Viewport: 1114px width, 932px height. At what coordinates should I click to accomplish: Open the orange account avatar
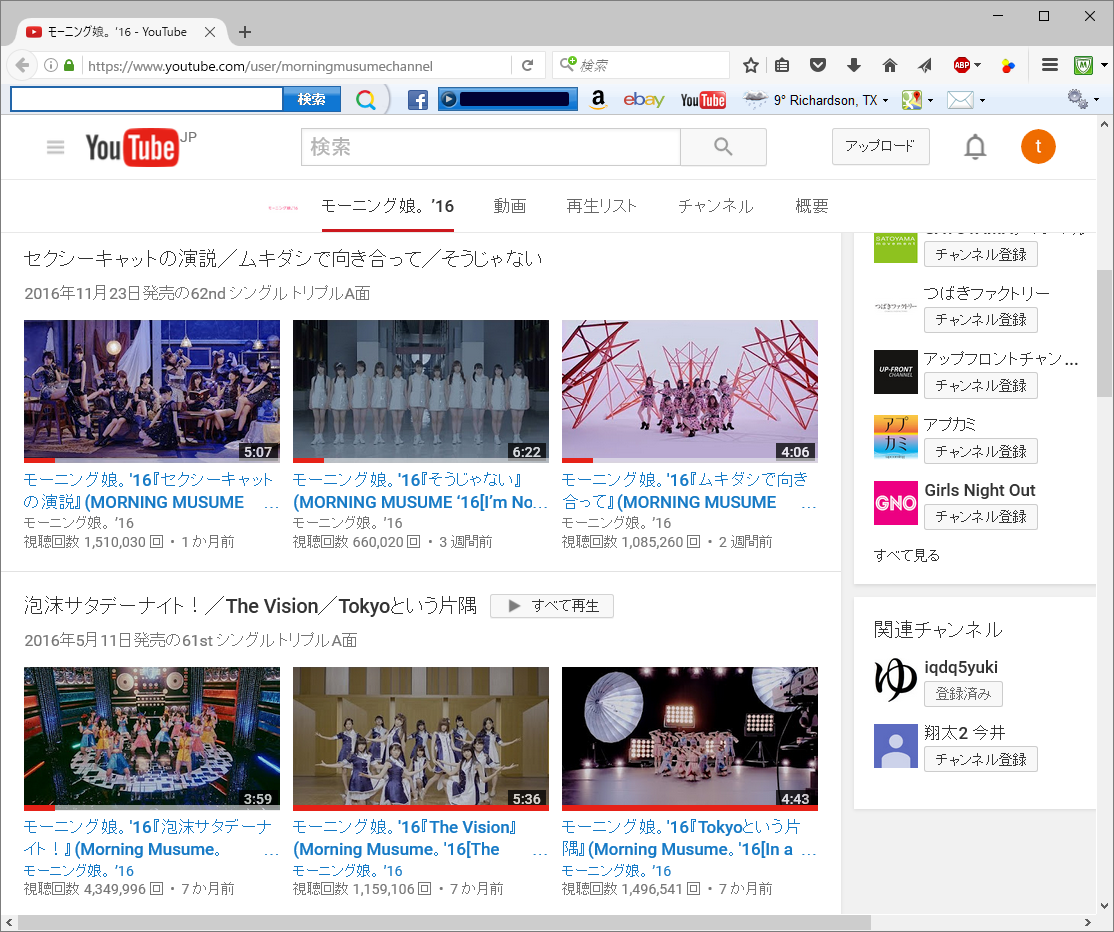point(1038,146)
